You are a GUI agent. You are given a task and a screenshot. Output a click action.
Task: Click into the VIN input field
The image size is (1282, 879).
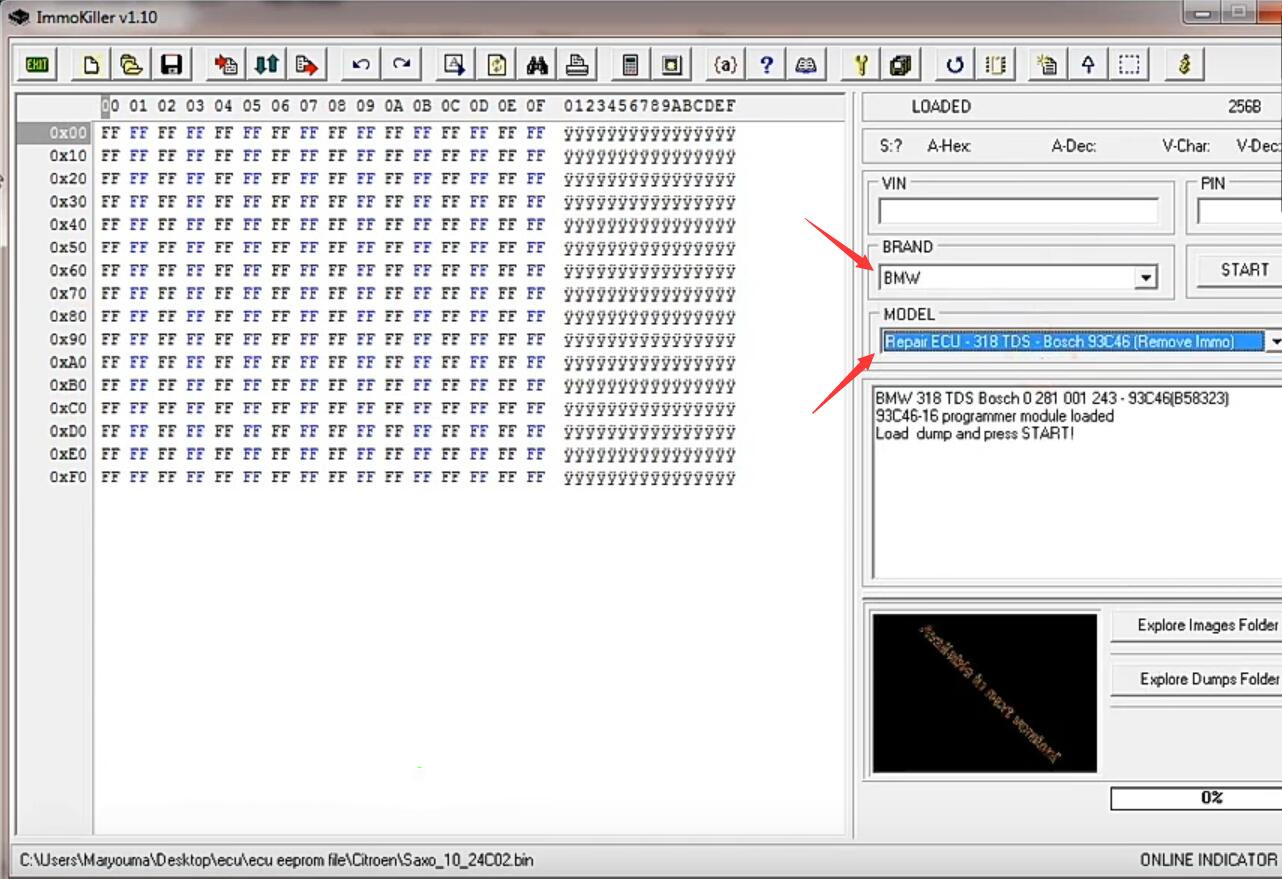point(1018,211)
